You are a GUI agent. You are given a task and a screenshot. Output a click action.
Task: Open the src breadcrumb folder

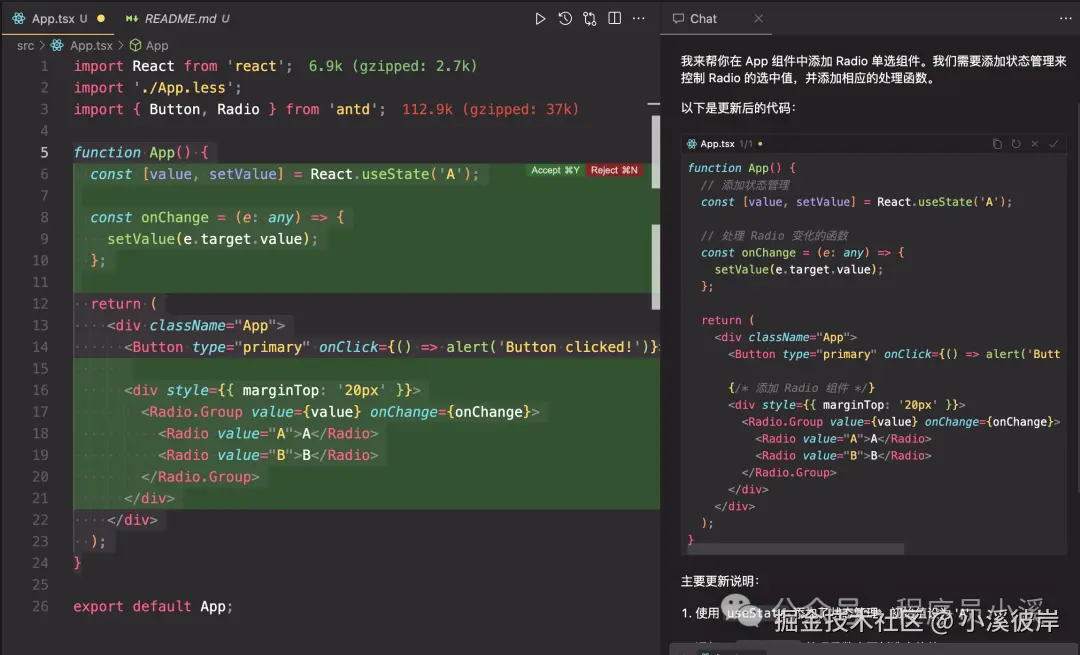(25, 45)
